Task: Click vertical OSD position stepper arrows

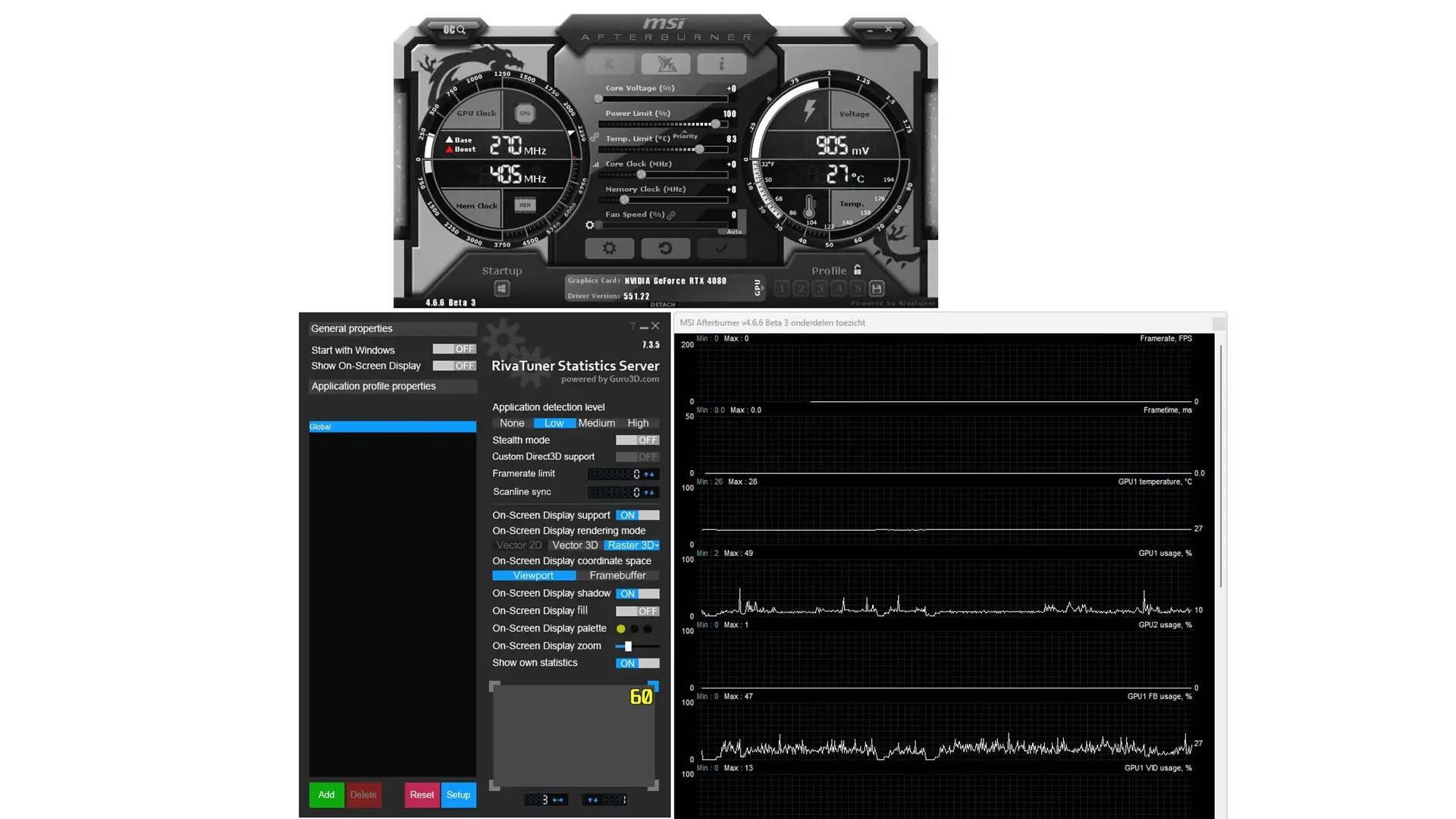Action: [593, 799]
